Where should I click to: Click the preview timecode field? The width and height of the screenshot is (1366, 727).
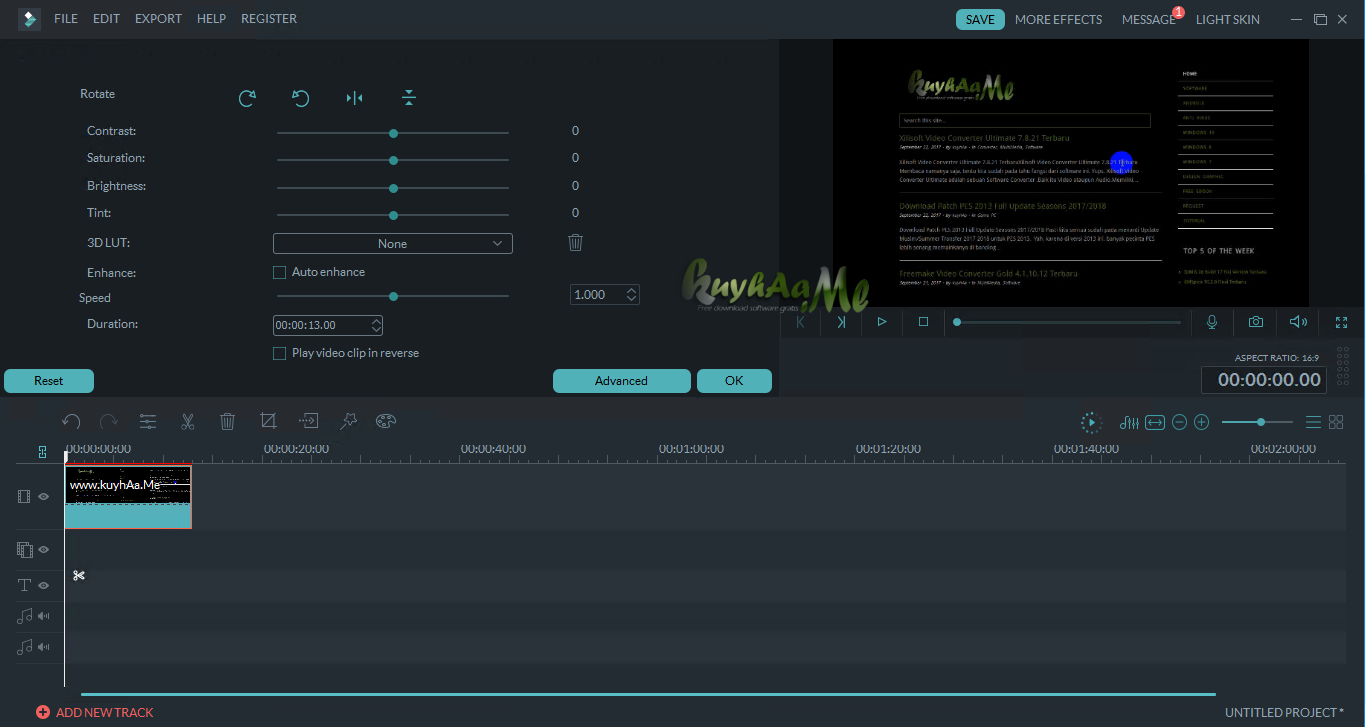click(x=1264, y=380)
